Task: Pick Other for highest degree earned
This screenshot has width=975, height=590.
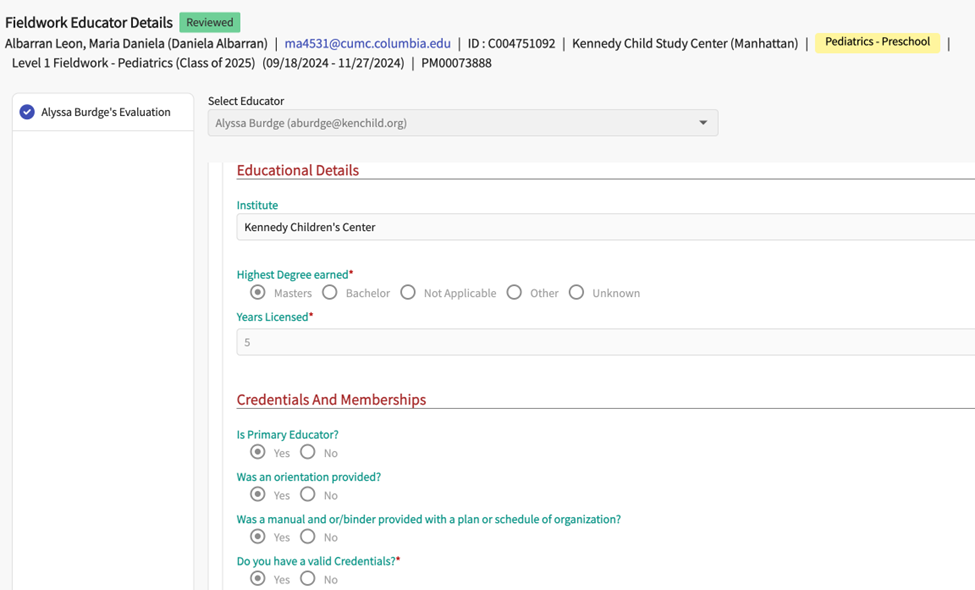Action: (x=514, y=293)
